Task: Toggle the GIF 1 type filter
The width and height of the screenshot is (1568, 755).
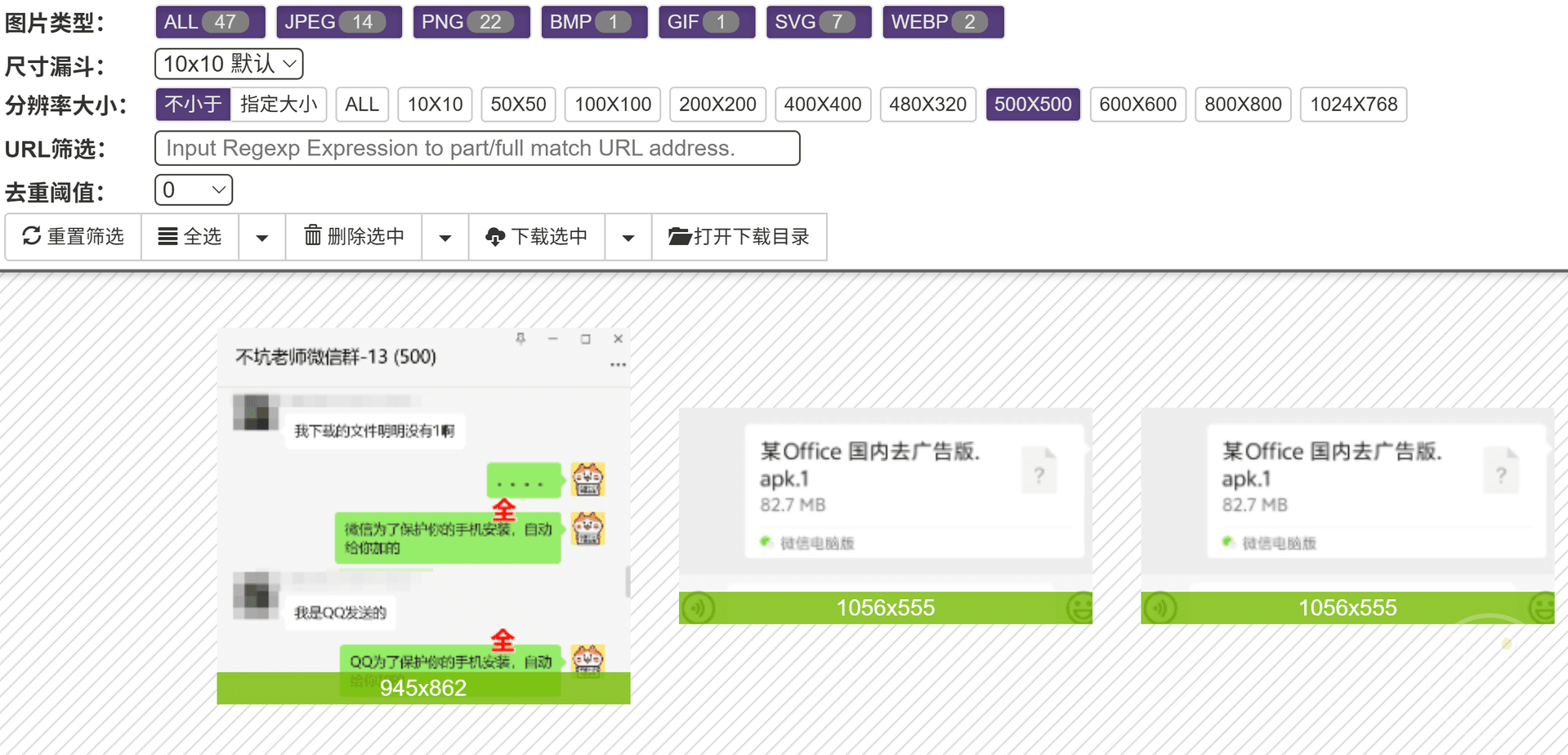Action: click(707, 22)
